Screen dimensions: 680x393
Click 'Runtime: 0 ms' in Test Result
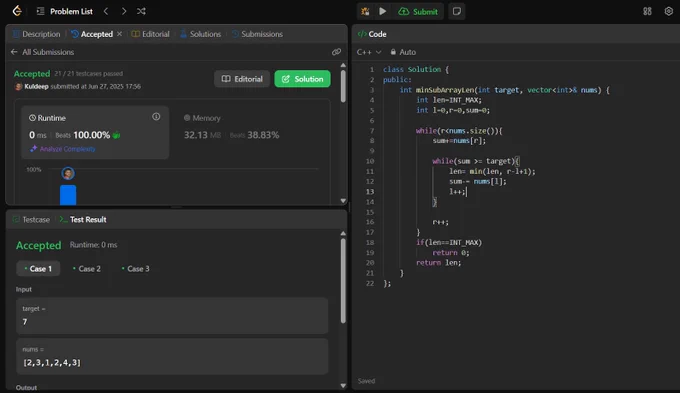93,245
